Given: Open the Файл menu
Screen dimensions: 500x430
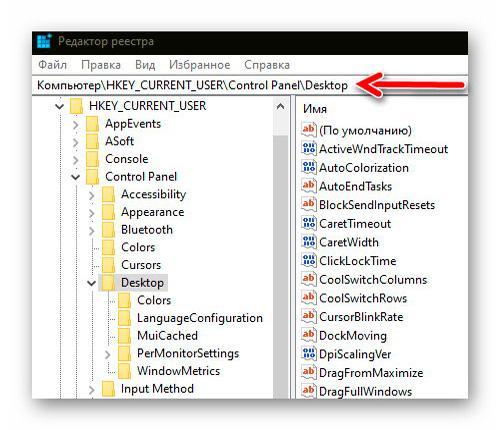Looking at the screenshot, I should pos(52,65).
